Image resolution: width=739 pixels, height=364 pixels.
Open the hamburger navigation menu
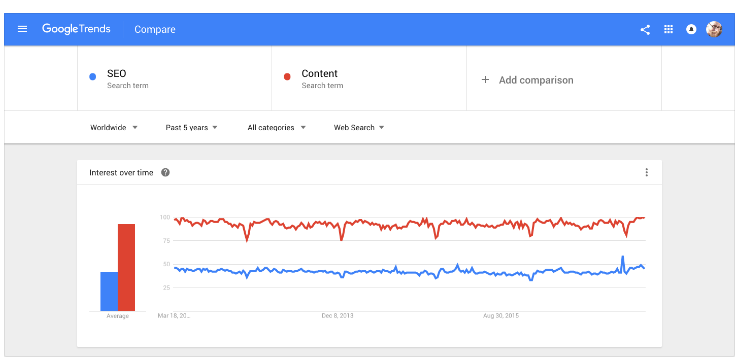click(22, 29)
